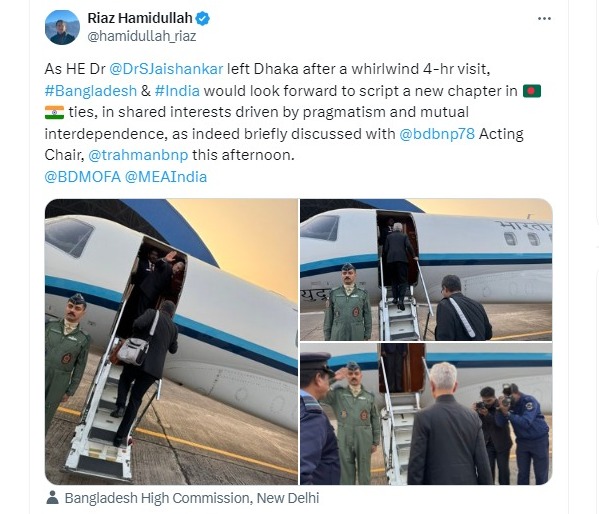Viewport: 599px width, 514px height.
Task: Open the @bdbnp78 mention
Action: (437, 134)
